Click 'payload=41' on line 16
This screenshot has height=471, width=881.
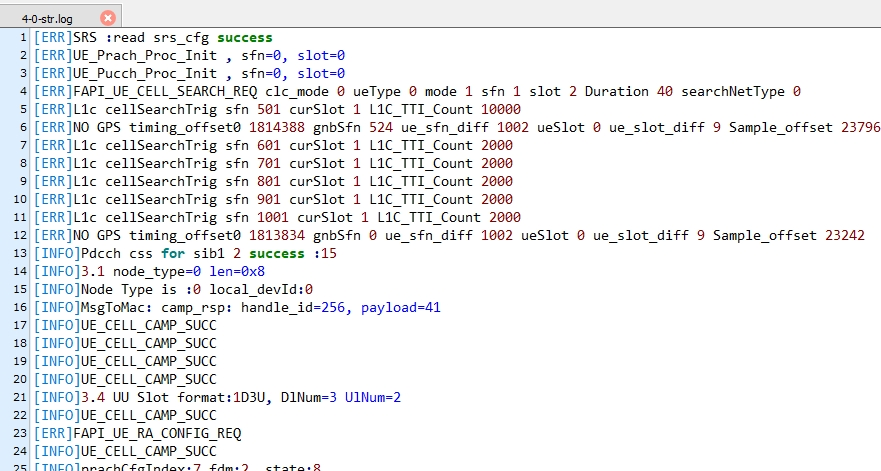tap(401, 307)
